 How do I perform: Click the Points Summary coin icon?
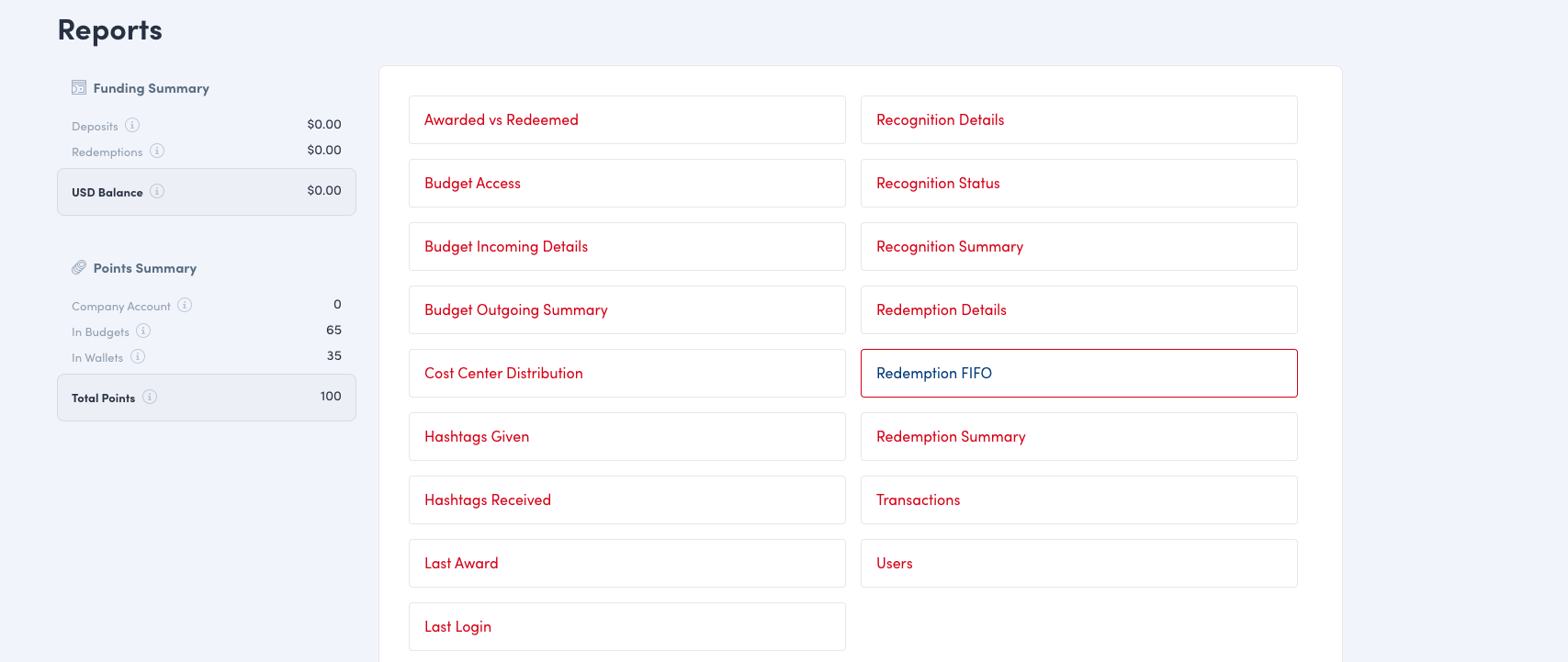(x=79, y=268)
